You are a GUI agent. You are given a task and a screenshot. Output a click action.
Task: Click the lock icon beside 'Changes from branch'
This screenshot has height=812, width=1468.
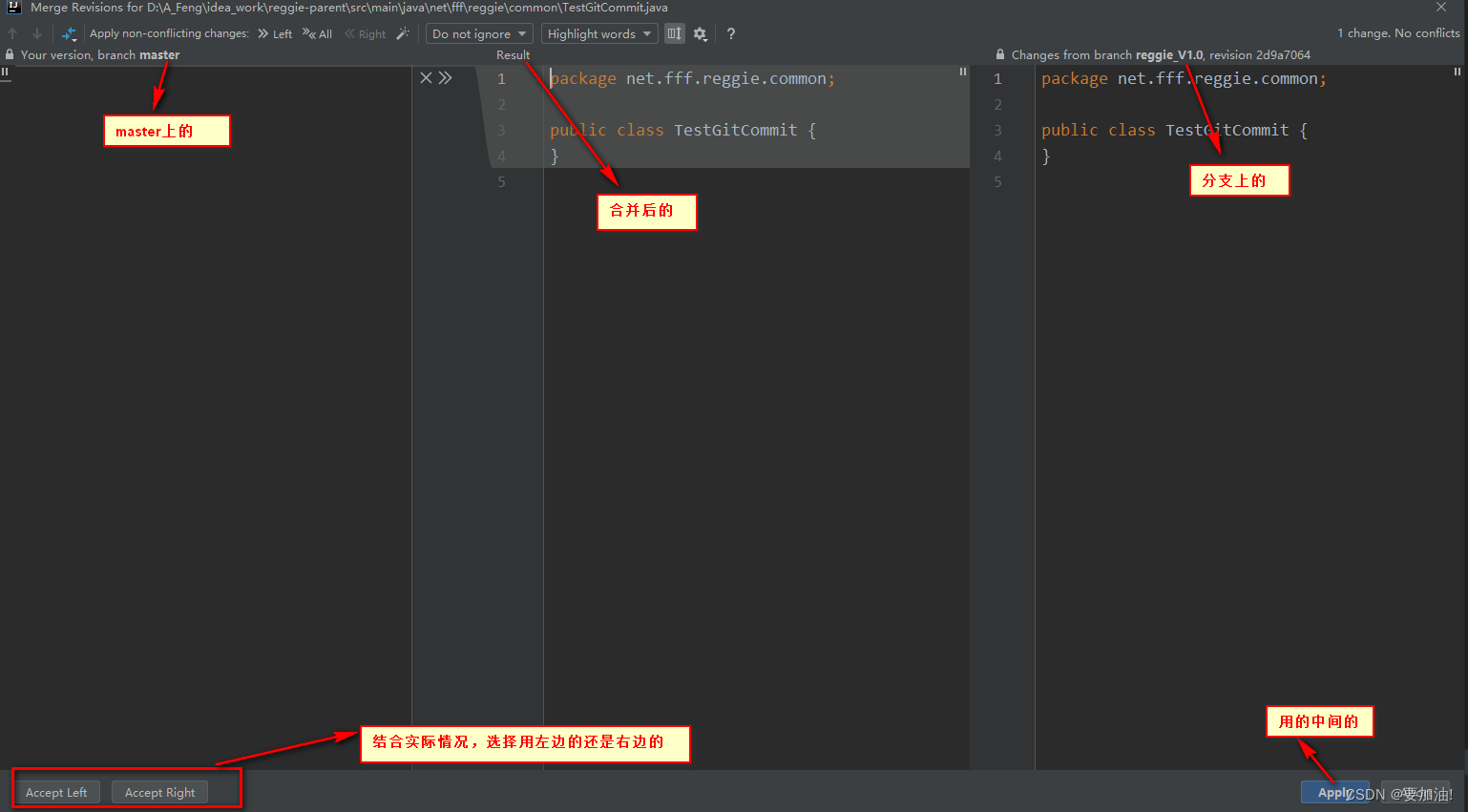(x=1000, y=54)
